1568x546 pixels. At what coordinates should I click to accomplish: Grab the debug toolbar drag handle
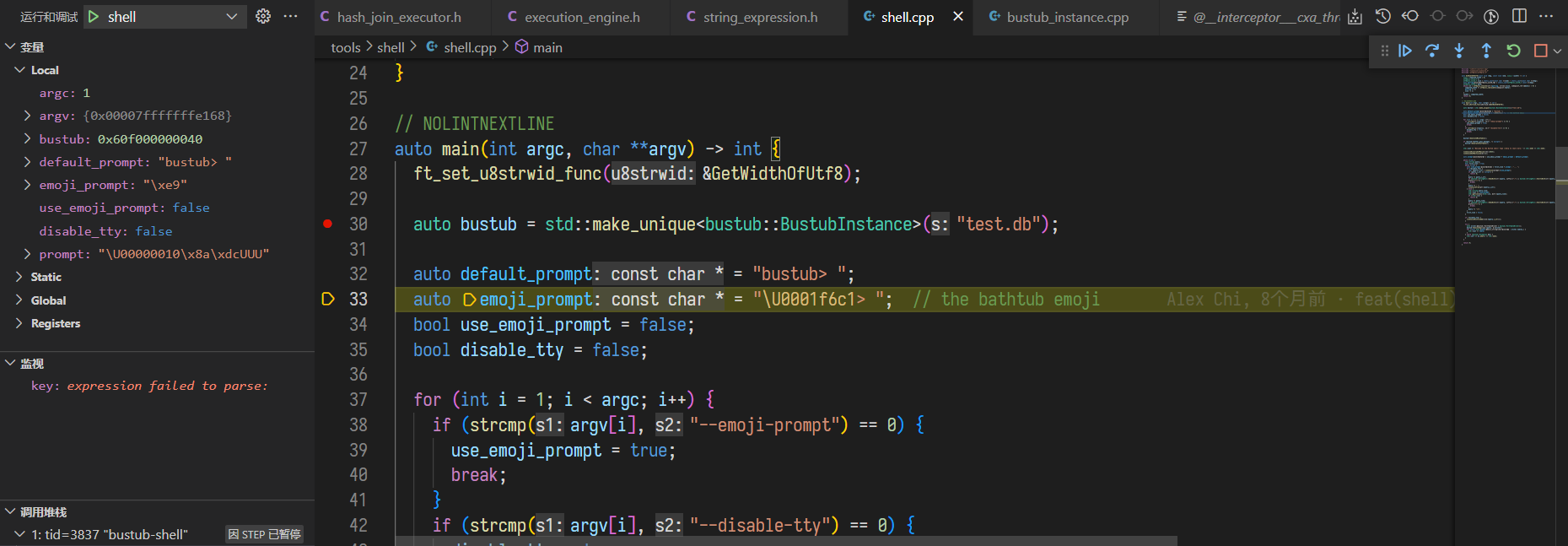tap(1384, 51)
